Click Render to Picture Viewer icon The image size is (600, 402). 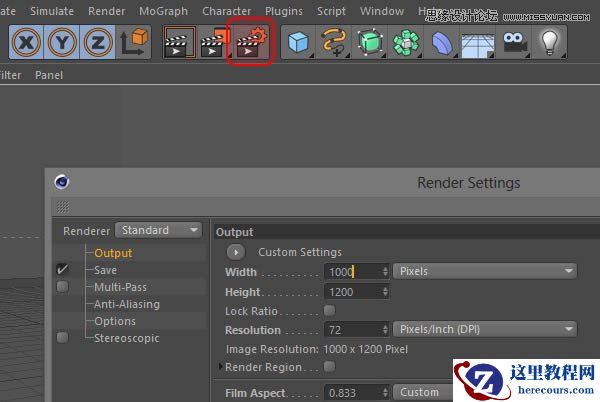tap(214, 42)
